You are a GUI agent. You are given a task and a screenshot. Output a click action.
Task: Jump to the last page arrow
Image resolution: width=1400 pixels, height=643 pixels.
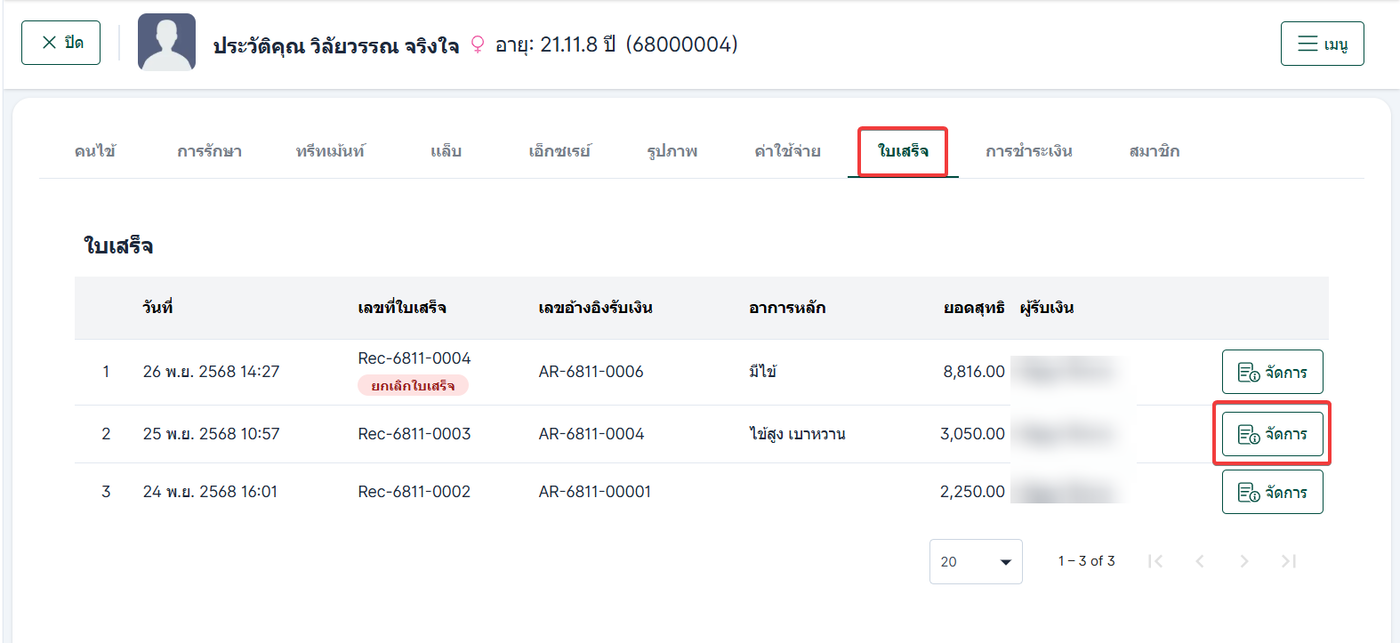[x=1289, y=561]
